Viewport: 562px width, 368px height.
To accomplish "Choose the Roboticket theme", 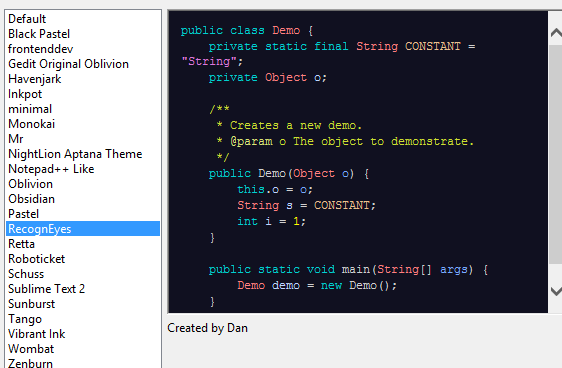I will (83, 259).
